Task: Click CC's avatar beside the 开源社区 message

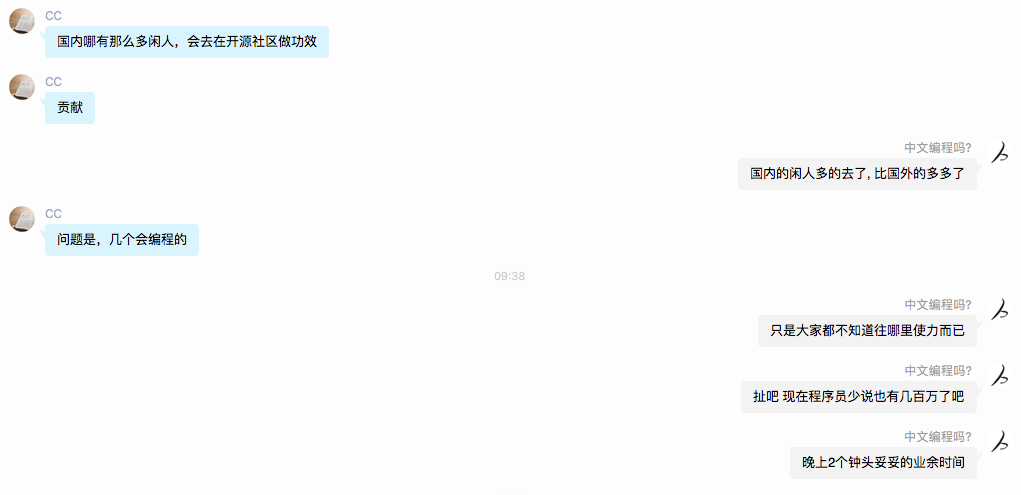Action: [21, 21]
